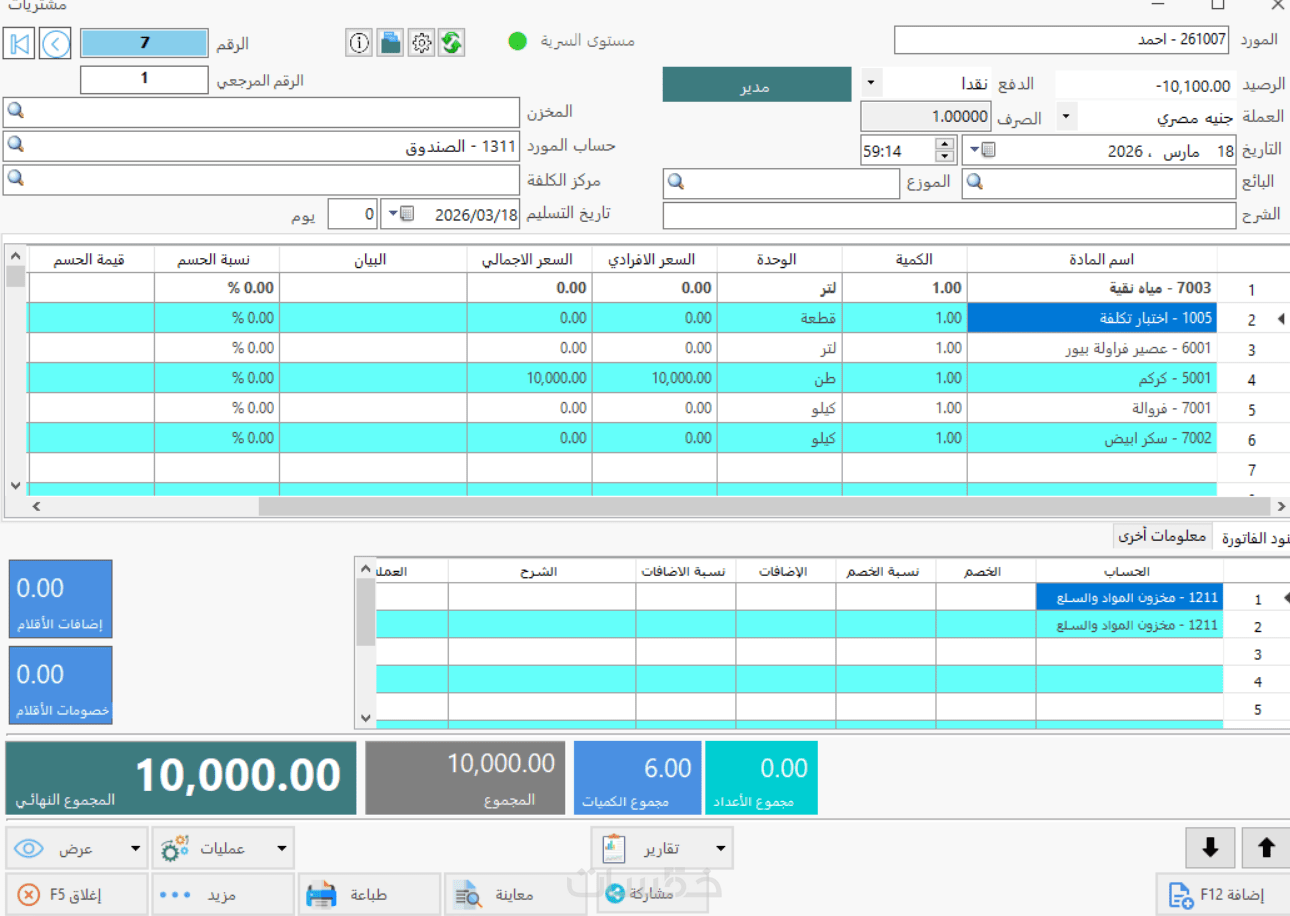Click the delivery days field next to يوم
1290x916 pixels.
353,214
